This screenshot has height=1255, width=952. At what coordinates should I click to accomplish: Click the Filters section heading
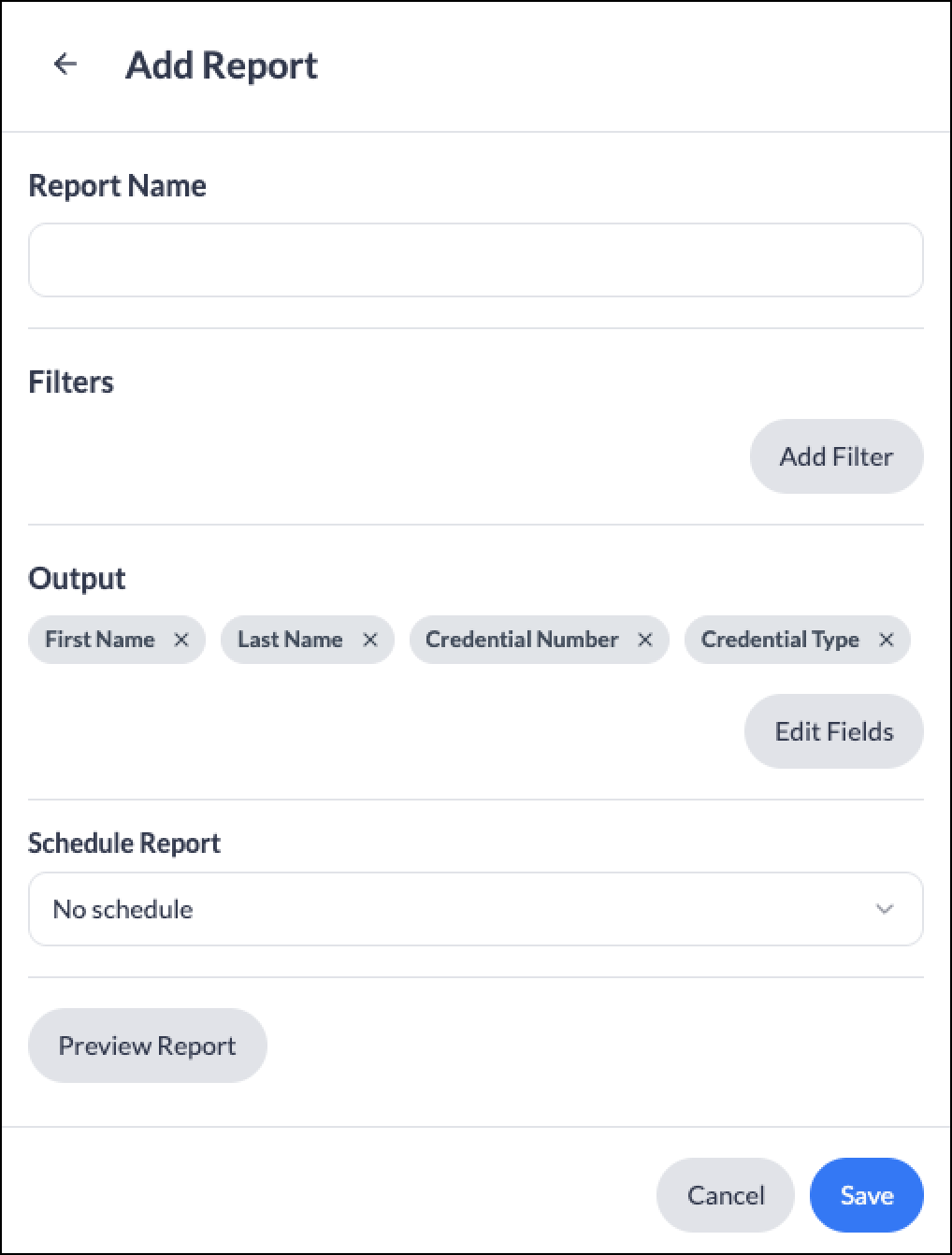71,382
